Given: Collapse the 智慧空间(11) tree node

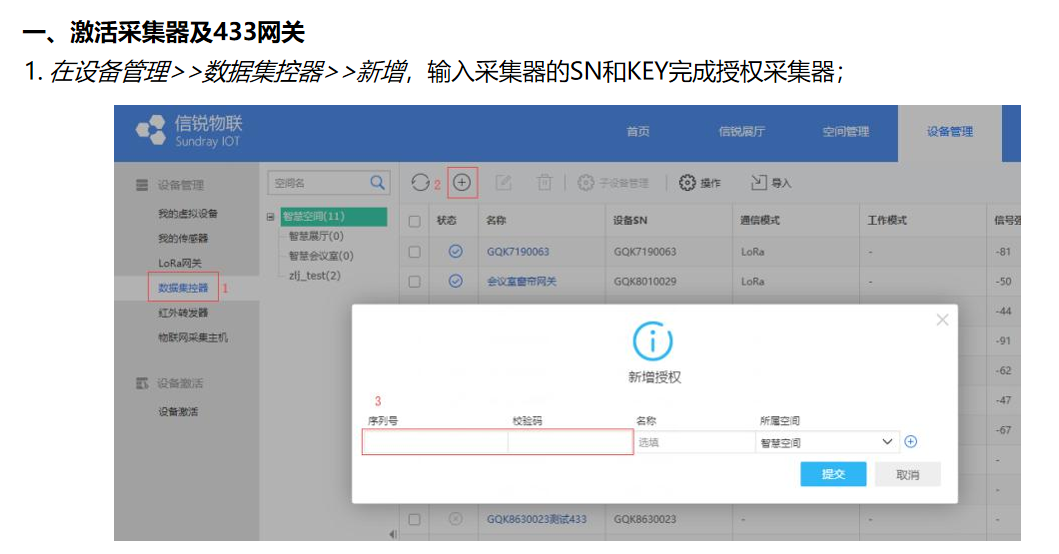Looking at the screenshot, I should (270, 217).
